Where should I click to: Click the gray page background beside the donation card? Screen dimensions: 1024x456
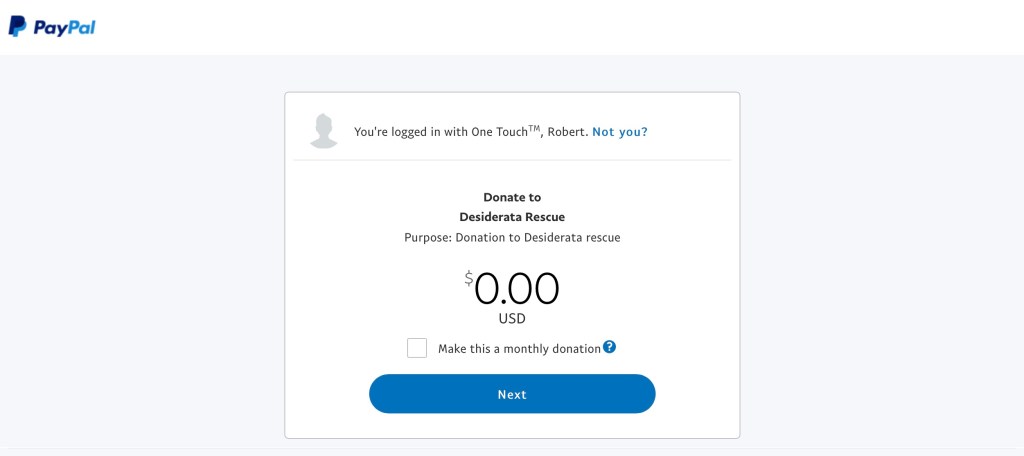pos(882,261)
